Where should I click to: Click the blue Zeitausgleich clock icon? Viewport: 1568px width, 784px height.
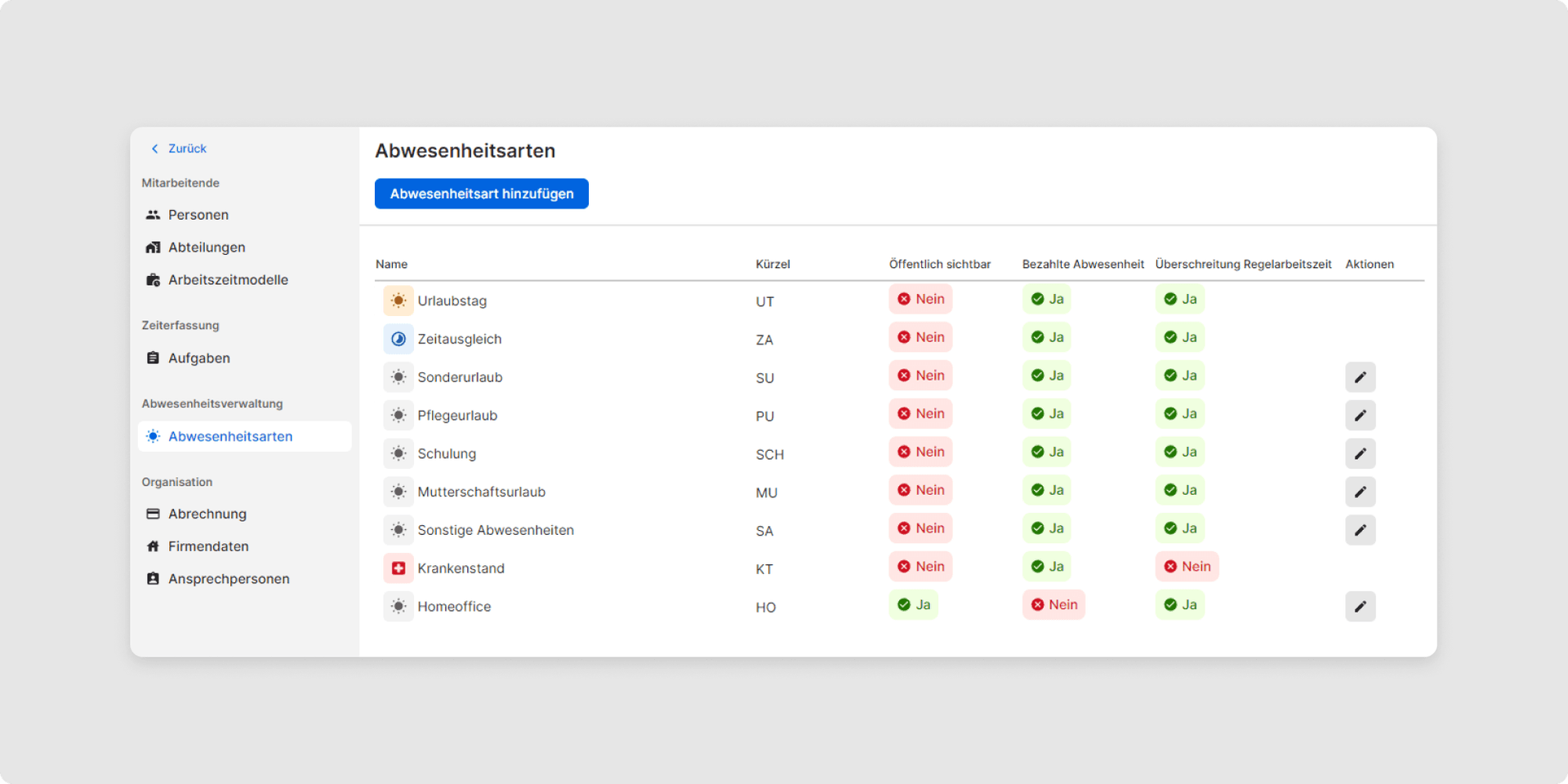tap(399, 339)
